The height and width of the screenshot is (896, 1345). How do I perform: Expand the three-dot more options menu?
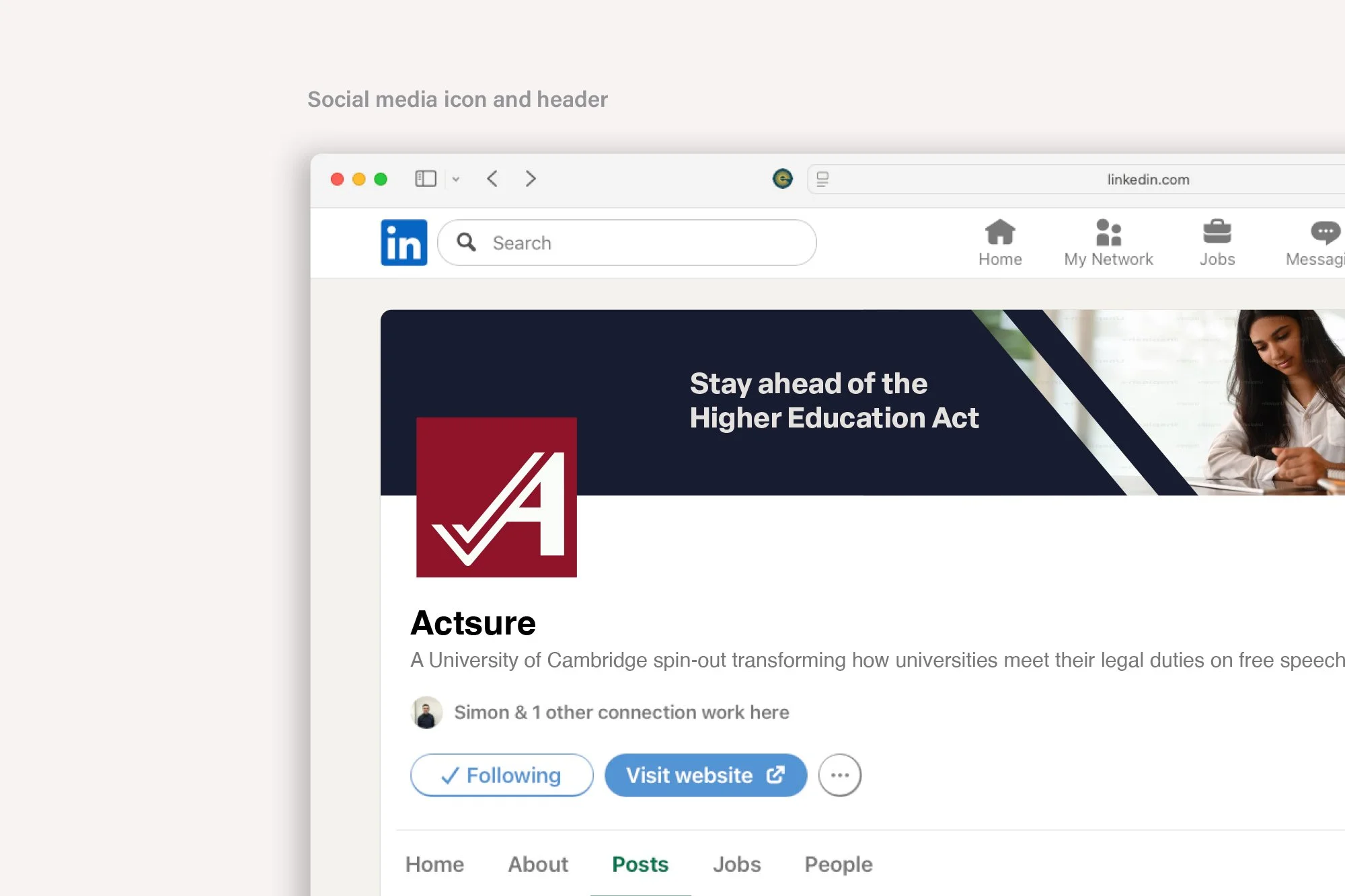click(x=839, y=774)
